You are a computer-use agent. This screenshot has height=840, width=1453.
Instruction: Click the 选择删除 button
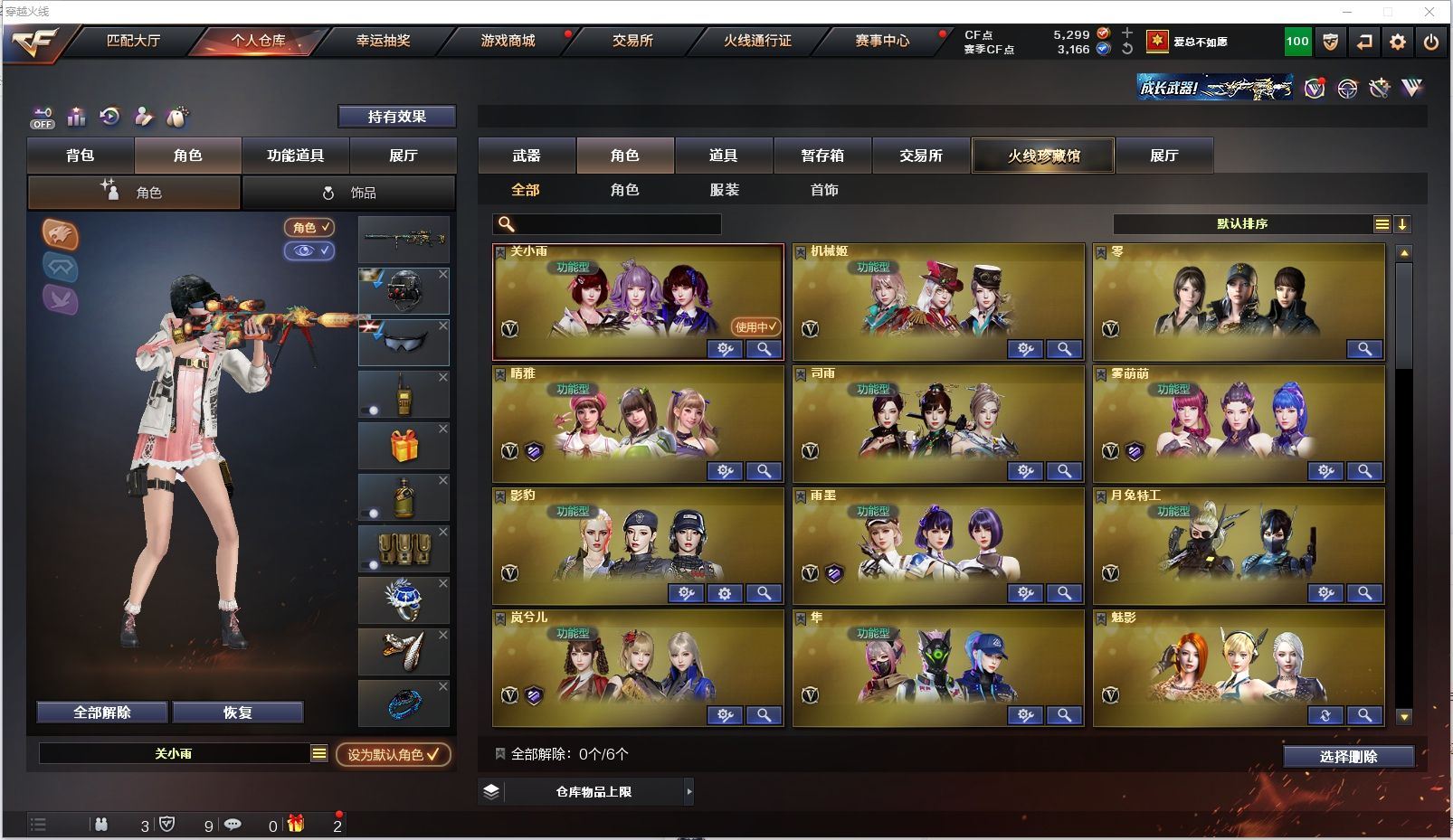1348,757
